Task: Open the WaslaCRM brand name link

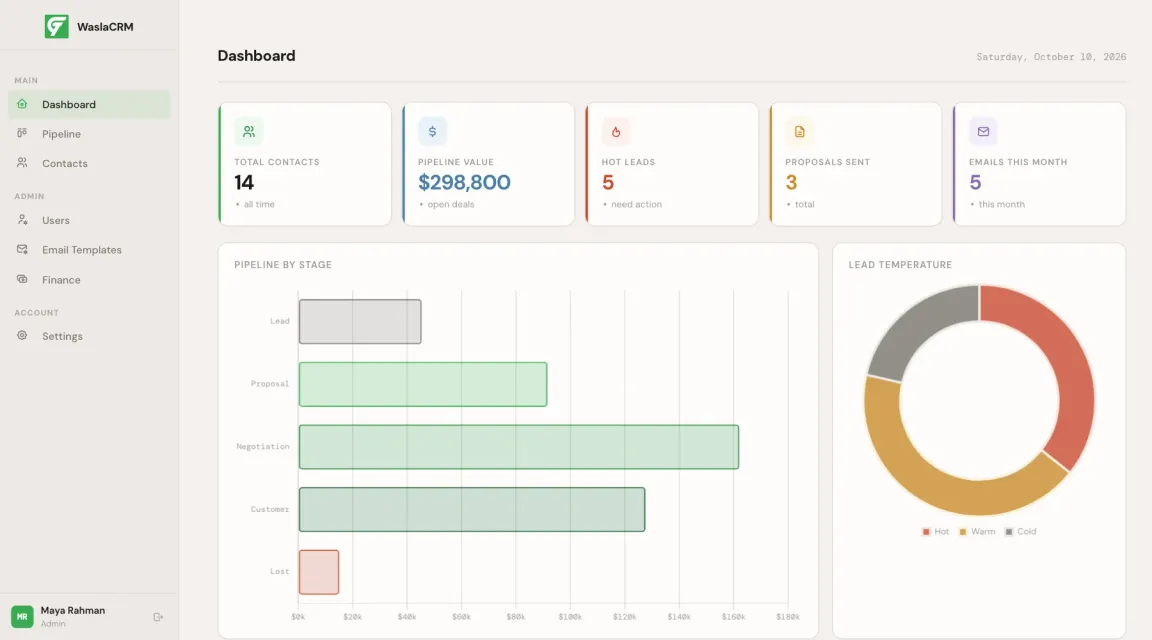Action: pyautogui.click(x=105, y=26)
